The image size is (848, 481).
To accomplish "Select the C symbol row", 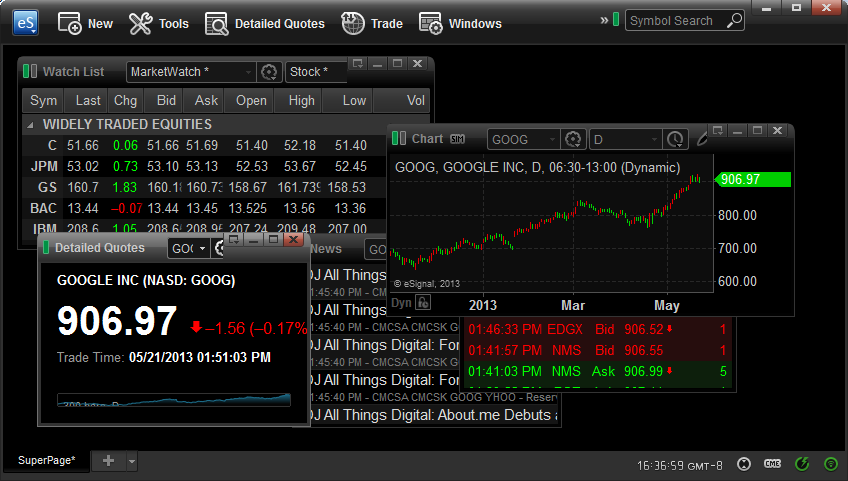I will (x=204, y=146).
